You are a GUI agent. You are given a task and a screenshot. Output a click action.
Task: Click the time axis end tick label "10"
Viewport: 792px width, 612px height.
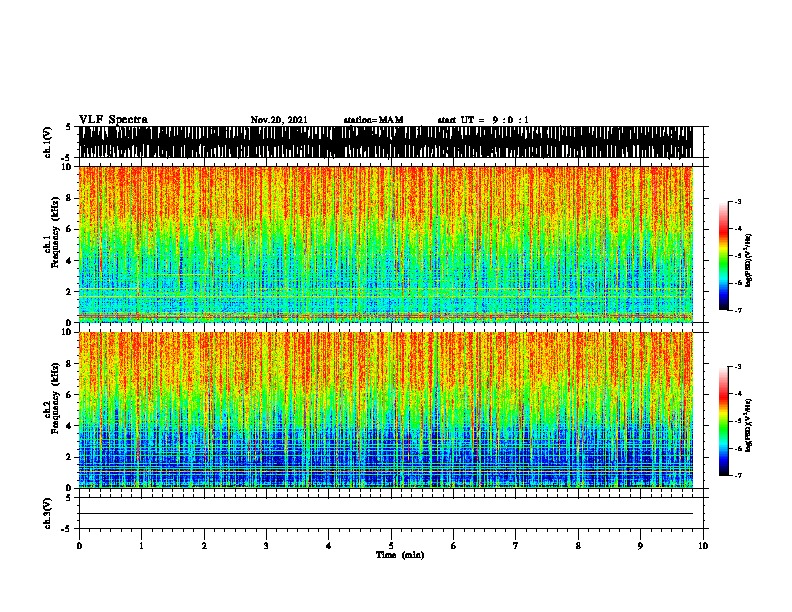click(x=703, y=546)
